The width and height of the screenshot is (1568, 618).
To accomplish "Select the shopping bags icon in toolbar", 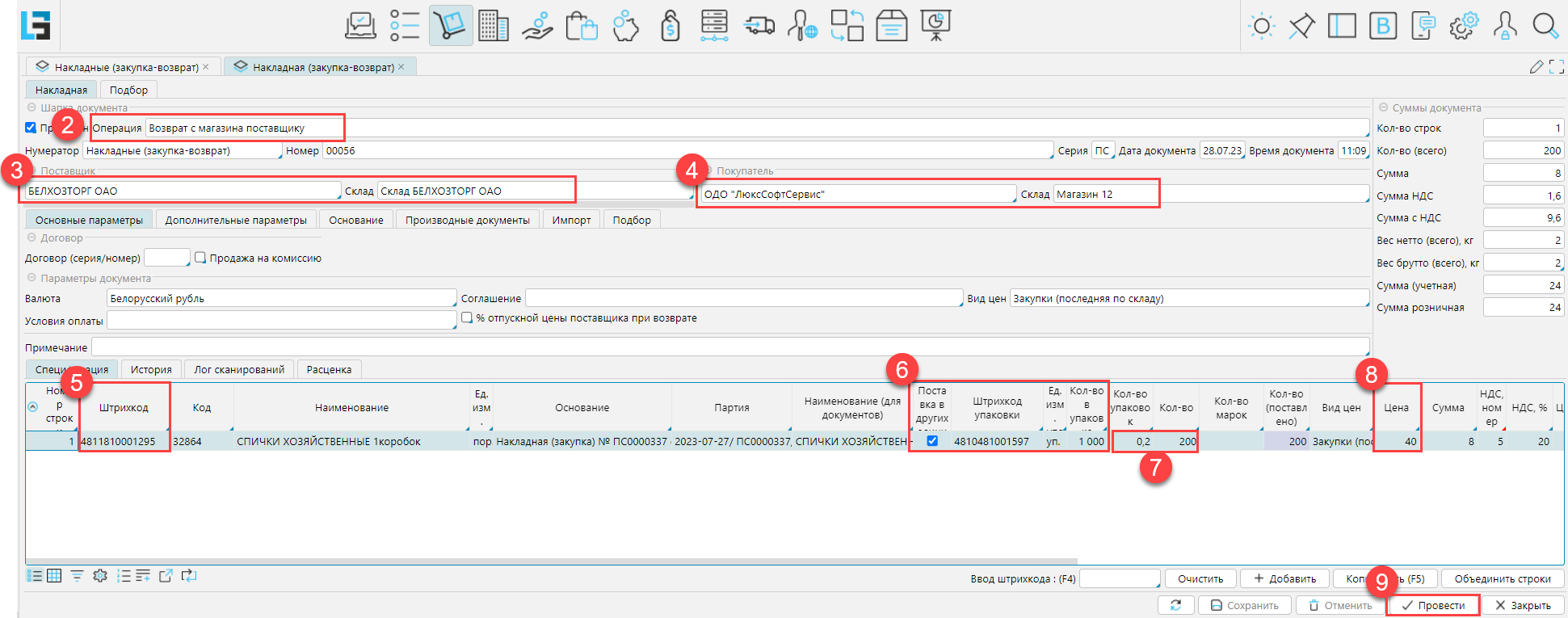I will (581, 26).
